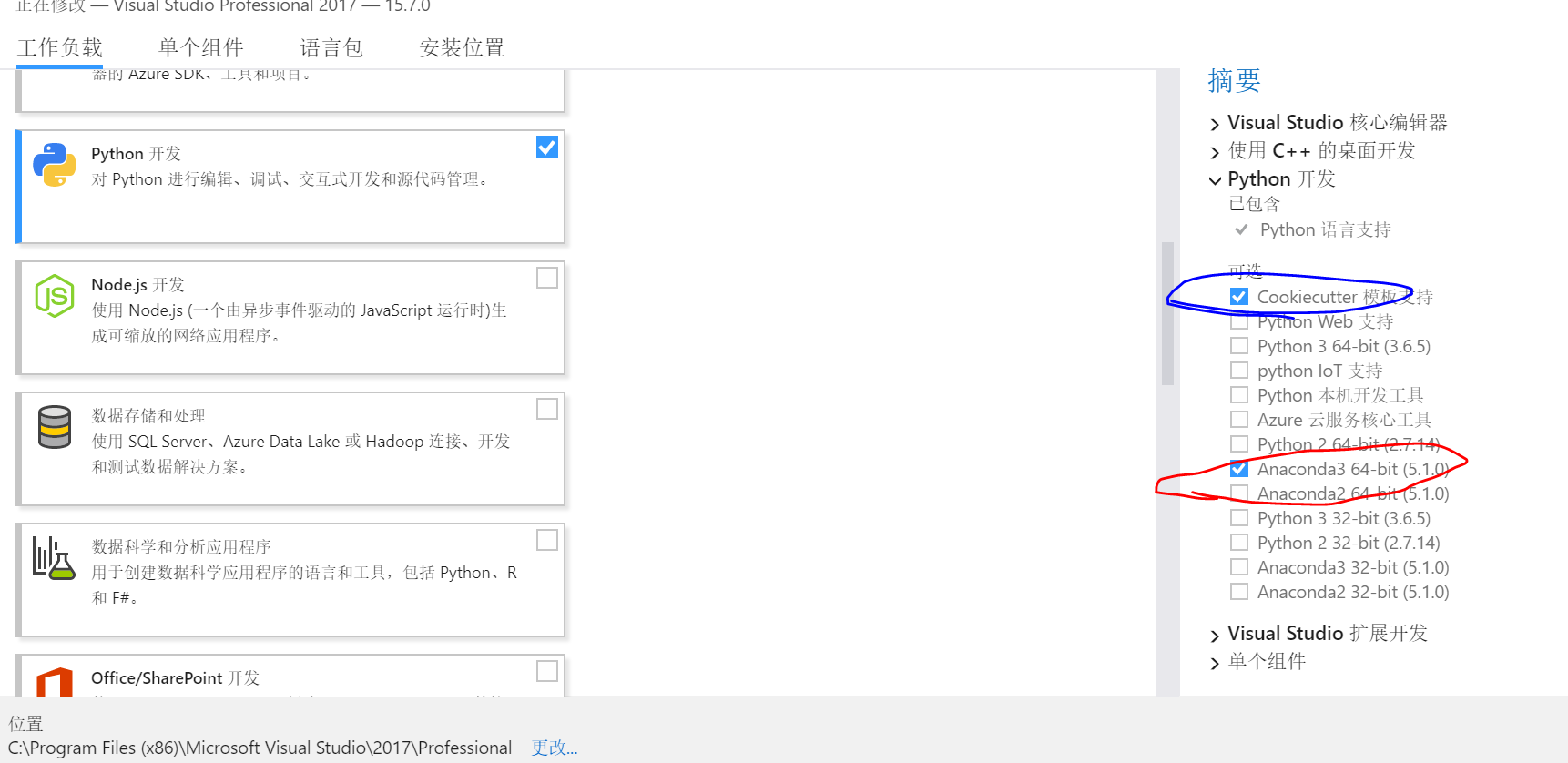Enable the Python Web 支持 option

pyautogui.click(x=1239, y=321)
